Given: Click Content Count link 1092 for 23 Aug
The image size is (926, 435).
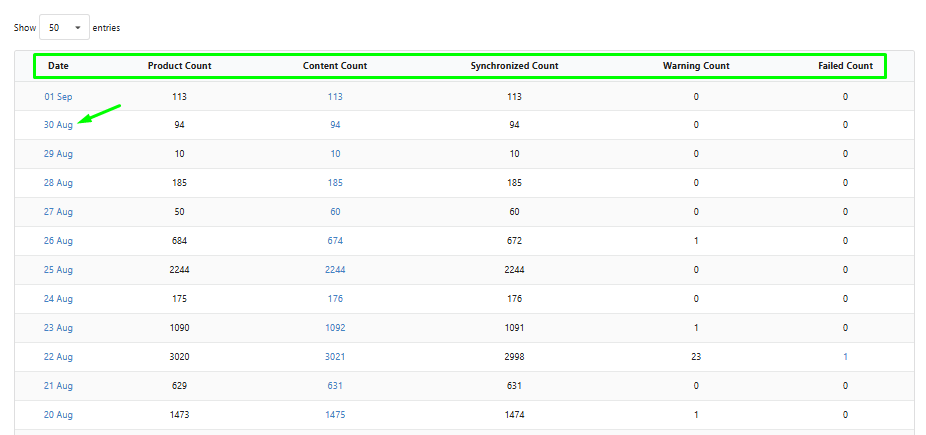Looking at the screenshot, I should point(335,328).
